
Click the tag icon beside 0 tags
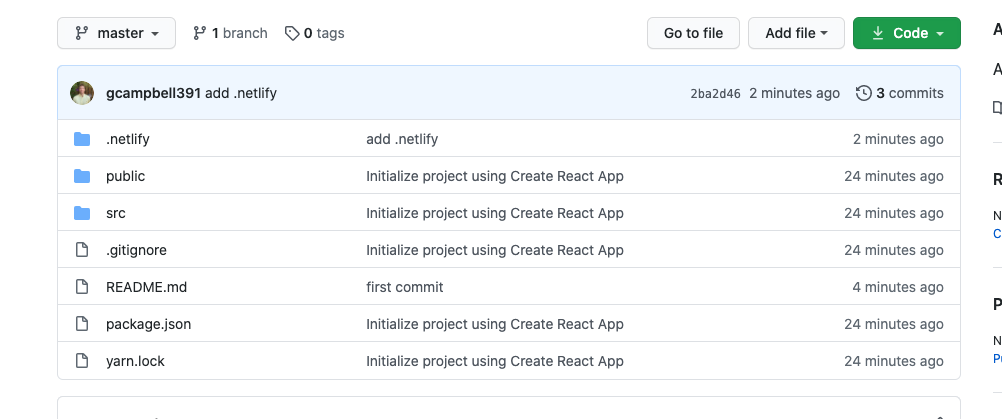tap(292, 33)
